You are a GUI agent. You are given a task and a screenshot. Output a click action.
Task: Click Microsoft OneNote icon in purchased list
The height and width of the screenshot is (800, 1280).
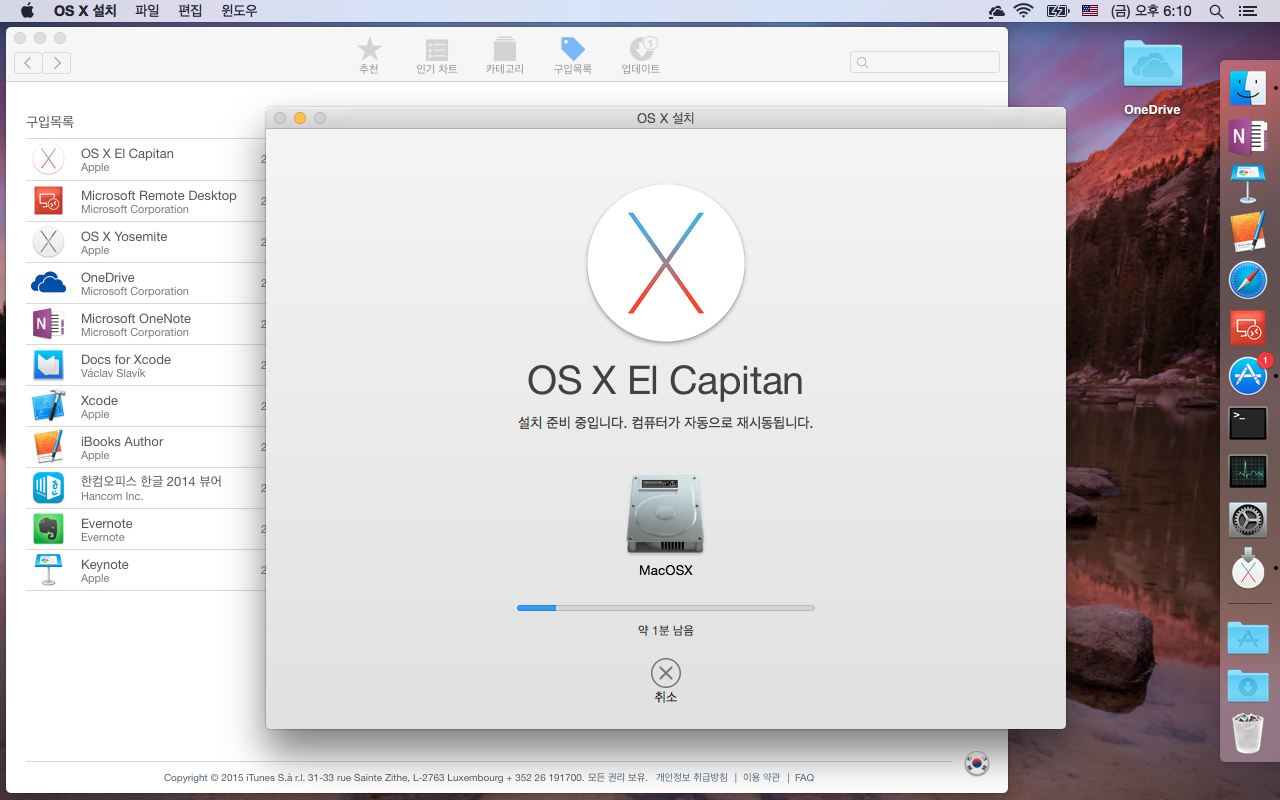tap(48, 324)
